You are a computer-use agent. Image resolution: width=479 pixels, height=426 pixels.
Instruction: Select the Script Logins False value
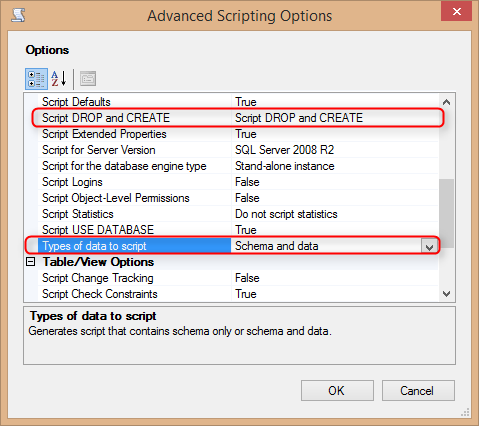[x=247, y=182]
